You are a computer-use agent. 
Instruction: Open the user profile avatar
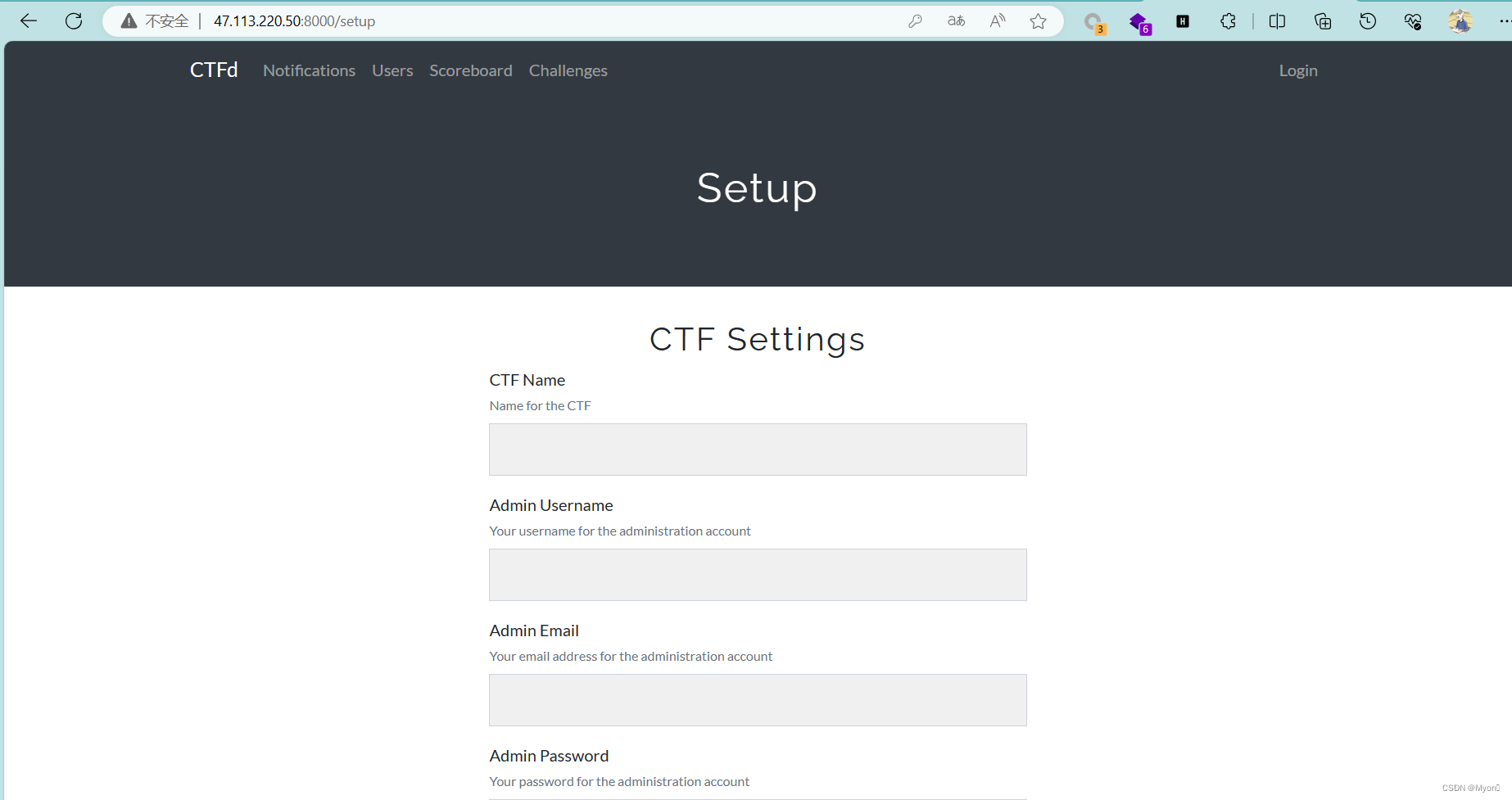(1460, 21)
